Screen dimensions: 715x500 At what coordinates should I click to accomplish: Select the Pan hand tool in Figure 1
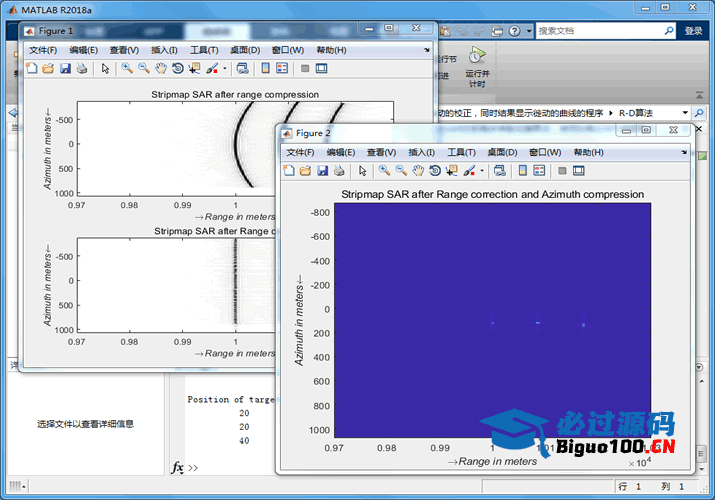[x=161, y=68]
